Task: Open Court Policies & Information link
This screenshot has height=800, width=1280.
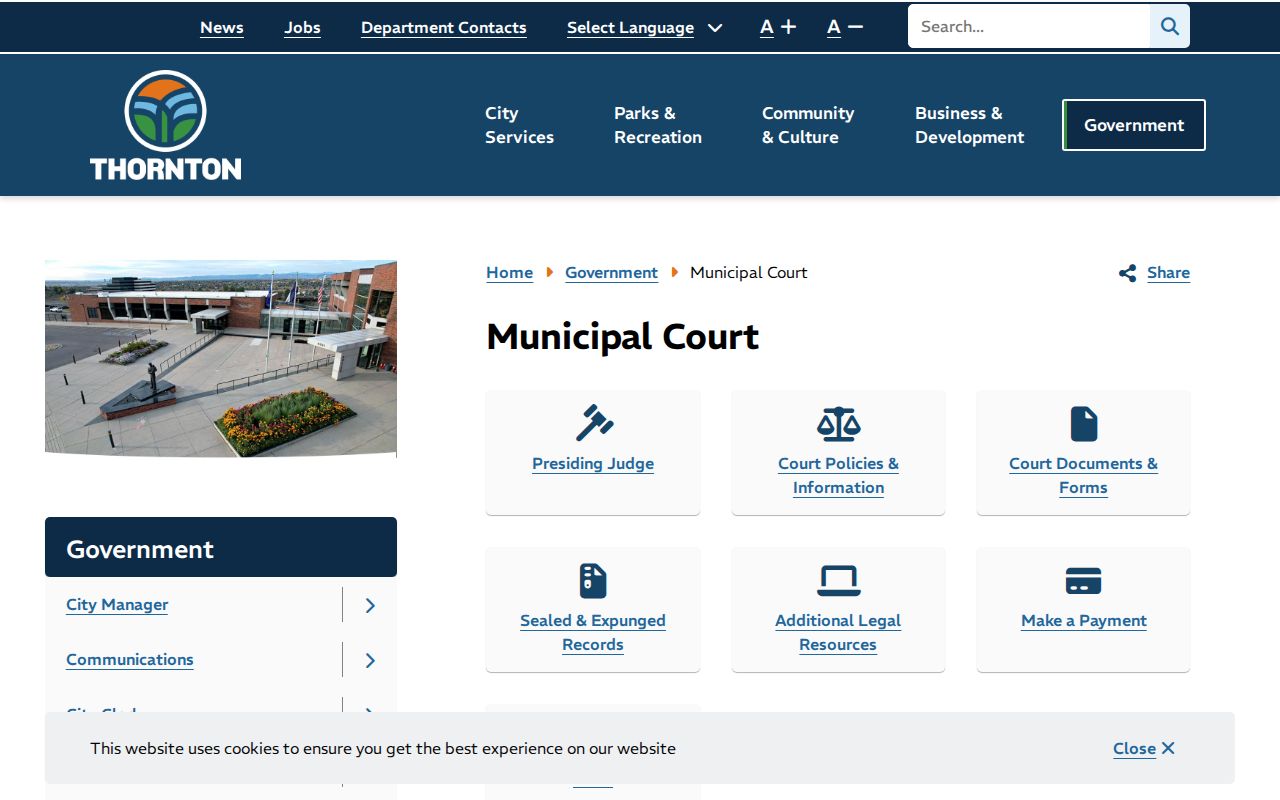Action: pos(838,476)
